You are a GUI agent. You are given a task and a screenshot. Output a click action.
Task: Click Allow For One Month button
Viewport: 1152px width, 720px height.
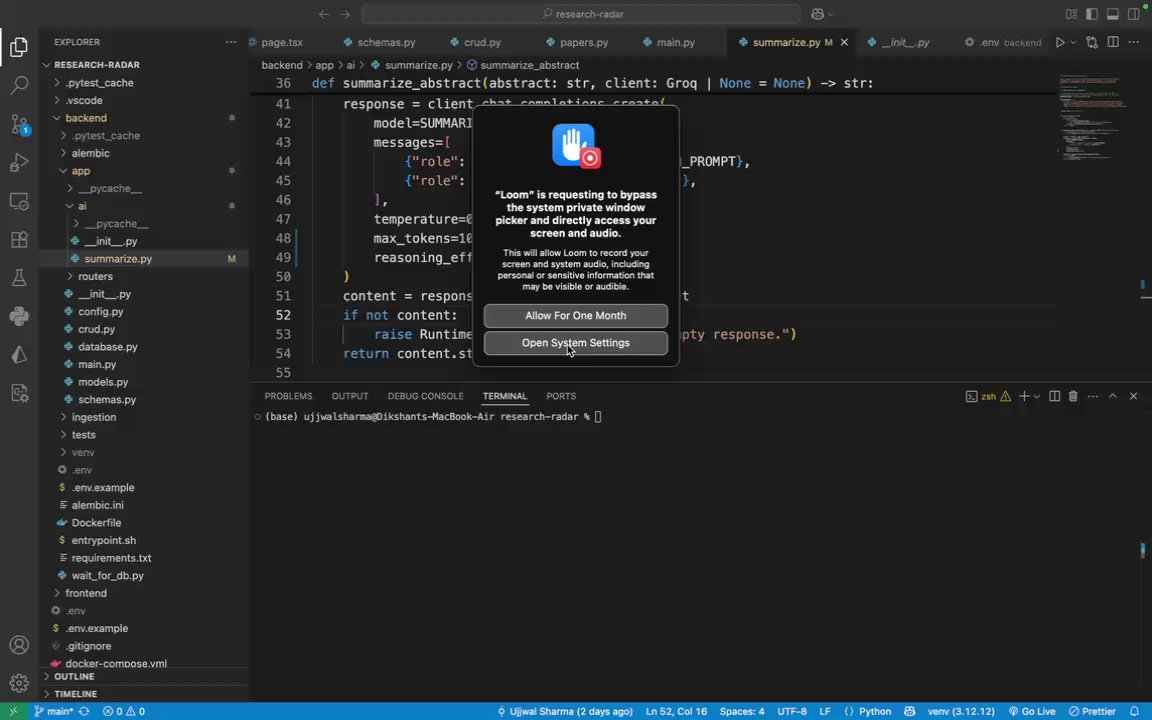tap(575, 316)
